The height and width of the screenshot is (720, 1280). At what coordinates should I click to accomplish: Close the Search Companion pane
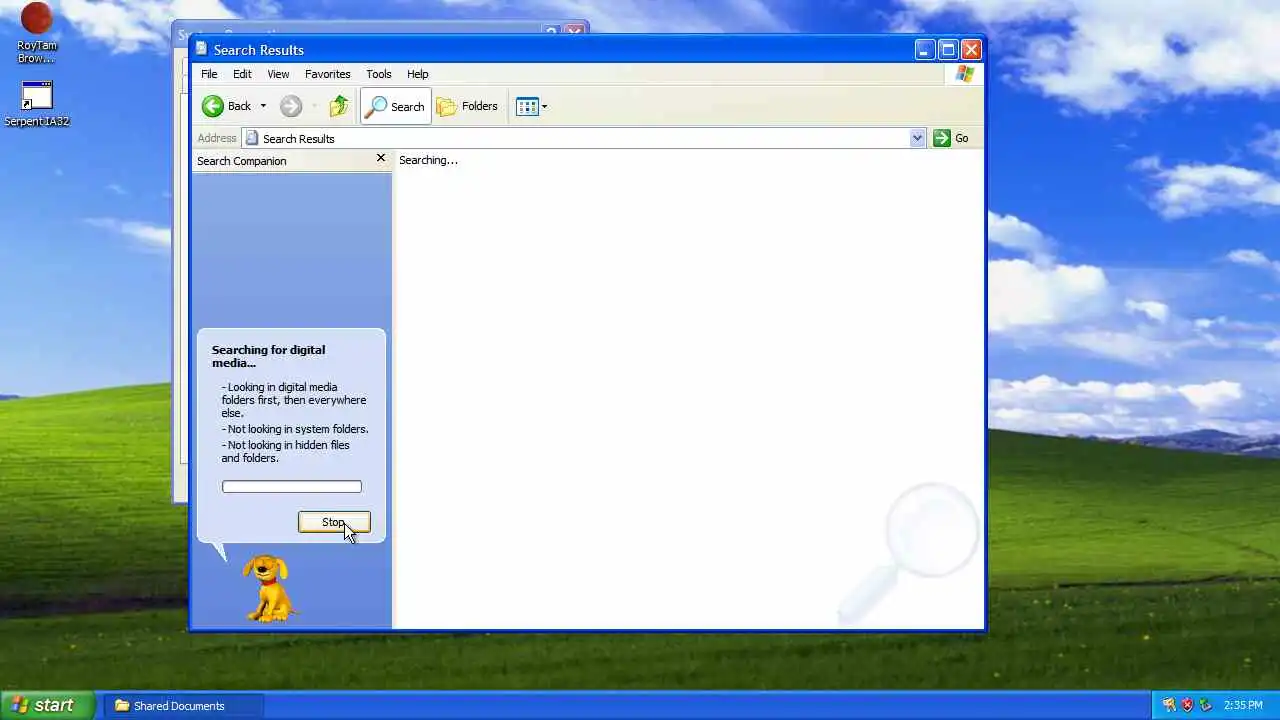380,158
